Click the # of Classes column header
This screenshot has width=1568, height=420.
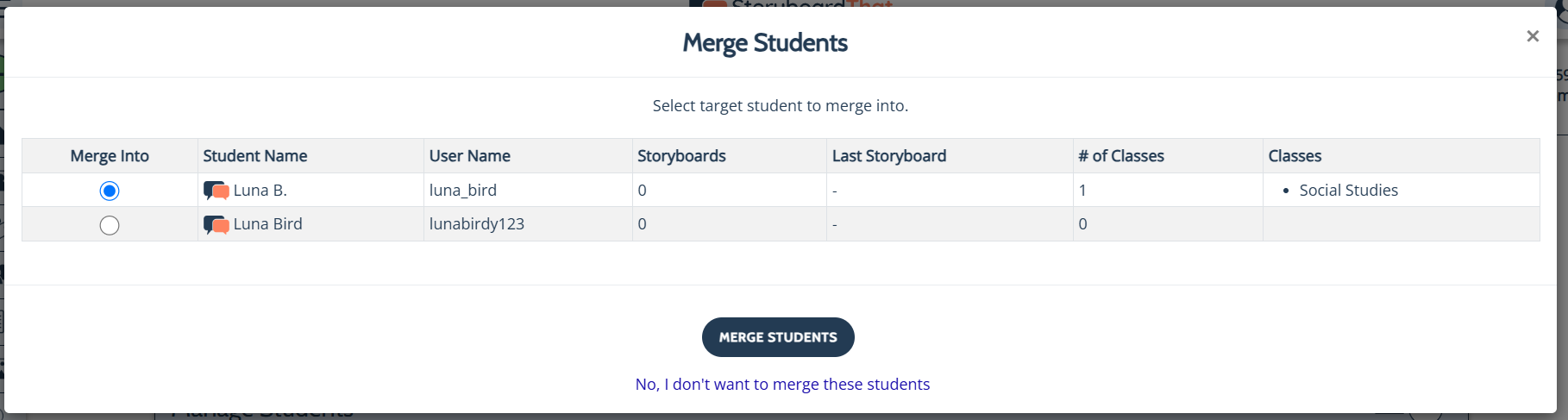(1121, 156)
